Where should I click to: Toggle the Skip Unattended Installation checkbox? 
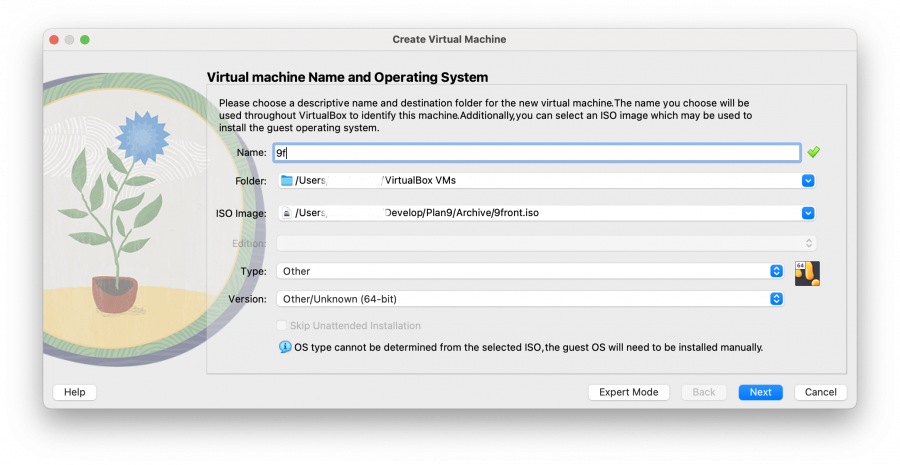pos(281,326)
